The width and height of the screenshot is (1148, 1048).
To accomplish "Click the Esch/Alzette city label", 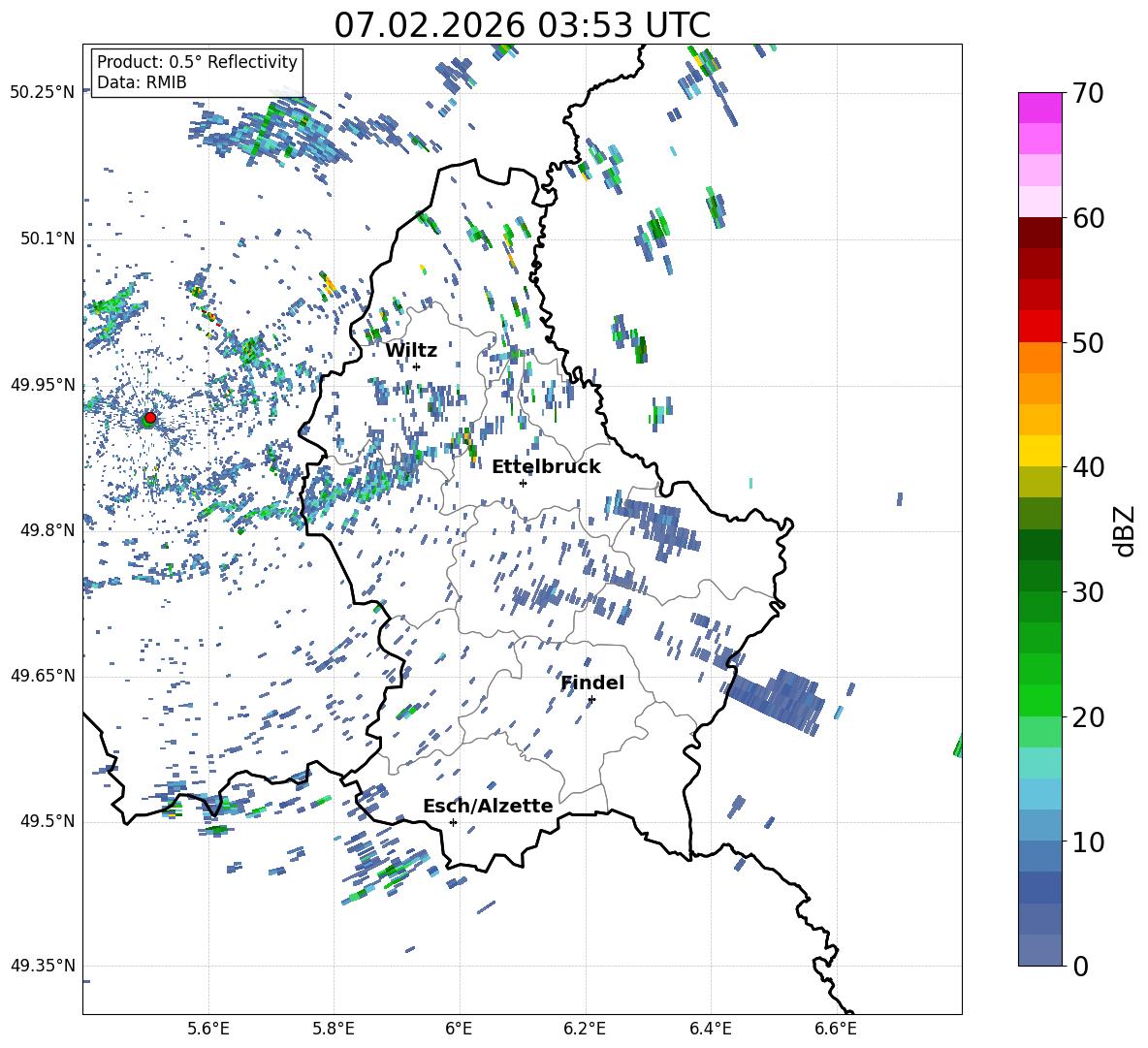I will [x=488, y=806].
